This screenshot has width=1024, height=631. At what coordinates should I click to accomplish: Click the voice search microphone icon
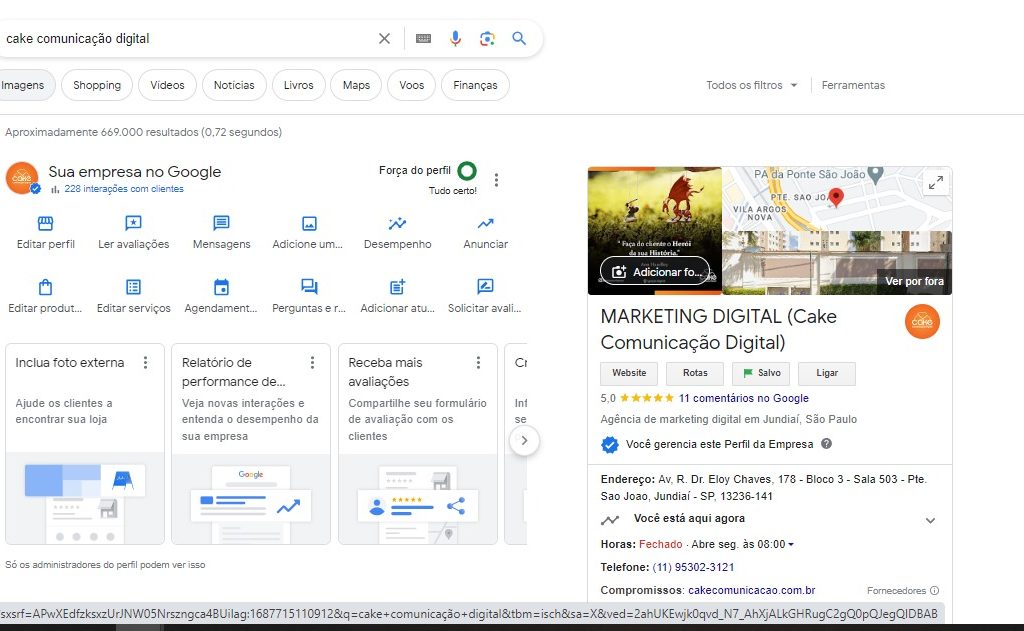coord(455,38)
